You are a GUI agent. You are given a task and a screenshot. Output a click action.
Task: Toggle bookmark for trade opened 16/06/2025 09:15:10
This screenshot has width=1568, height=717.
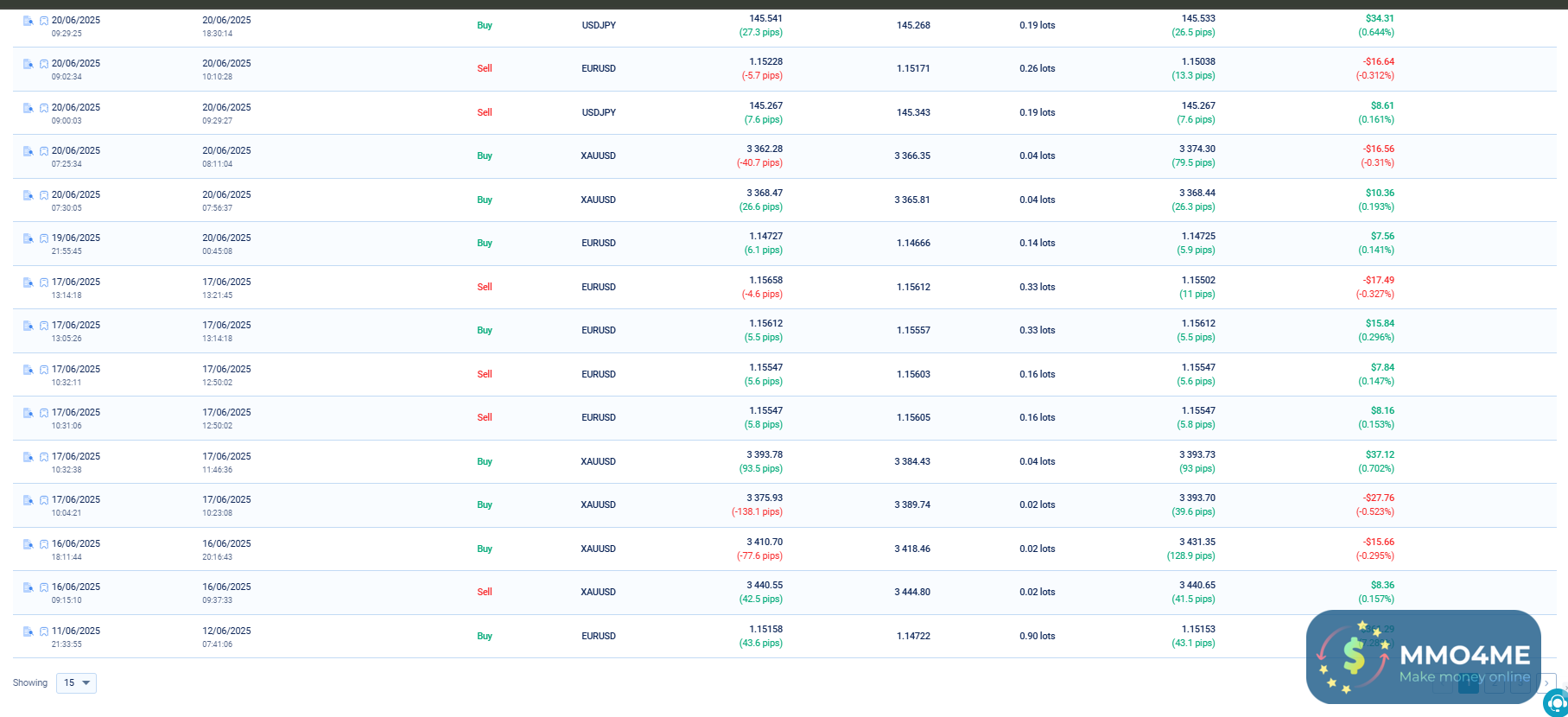point(44,587)
